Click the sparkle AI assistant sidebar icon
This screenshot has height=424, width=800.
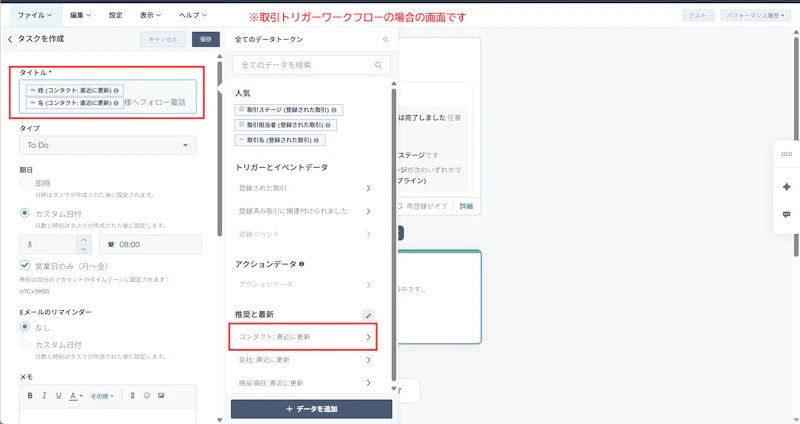pyautogui.click(x=786, y=187)
